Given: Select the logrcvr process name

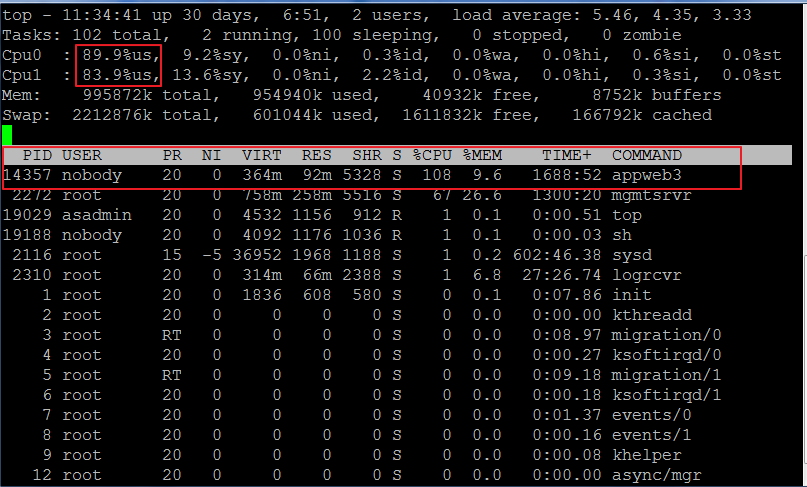Looking at the screenshot, I should pos(646,275).
